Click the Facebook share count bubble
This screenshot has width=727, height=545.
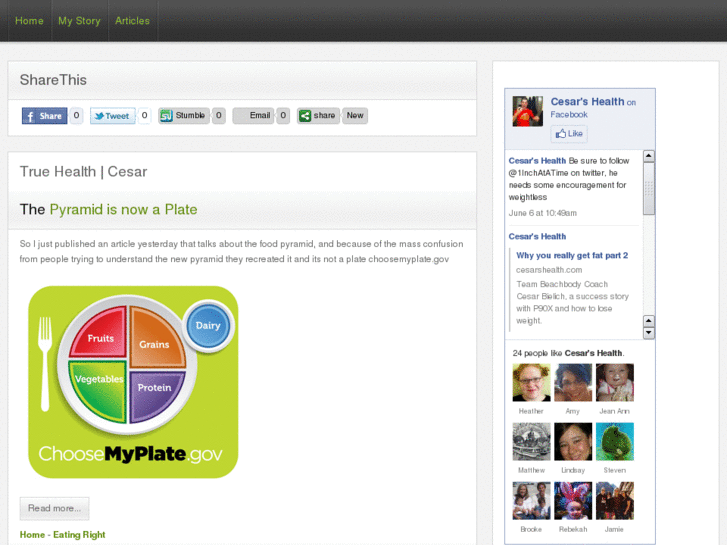[77, 115]
